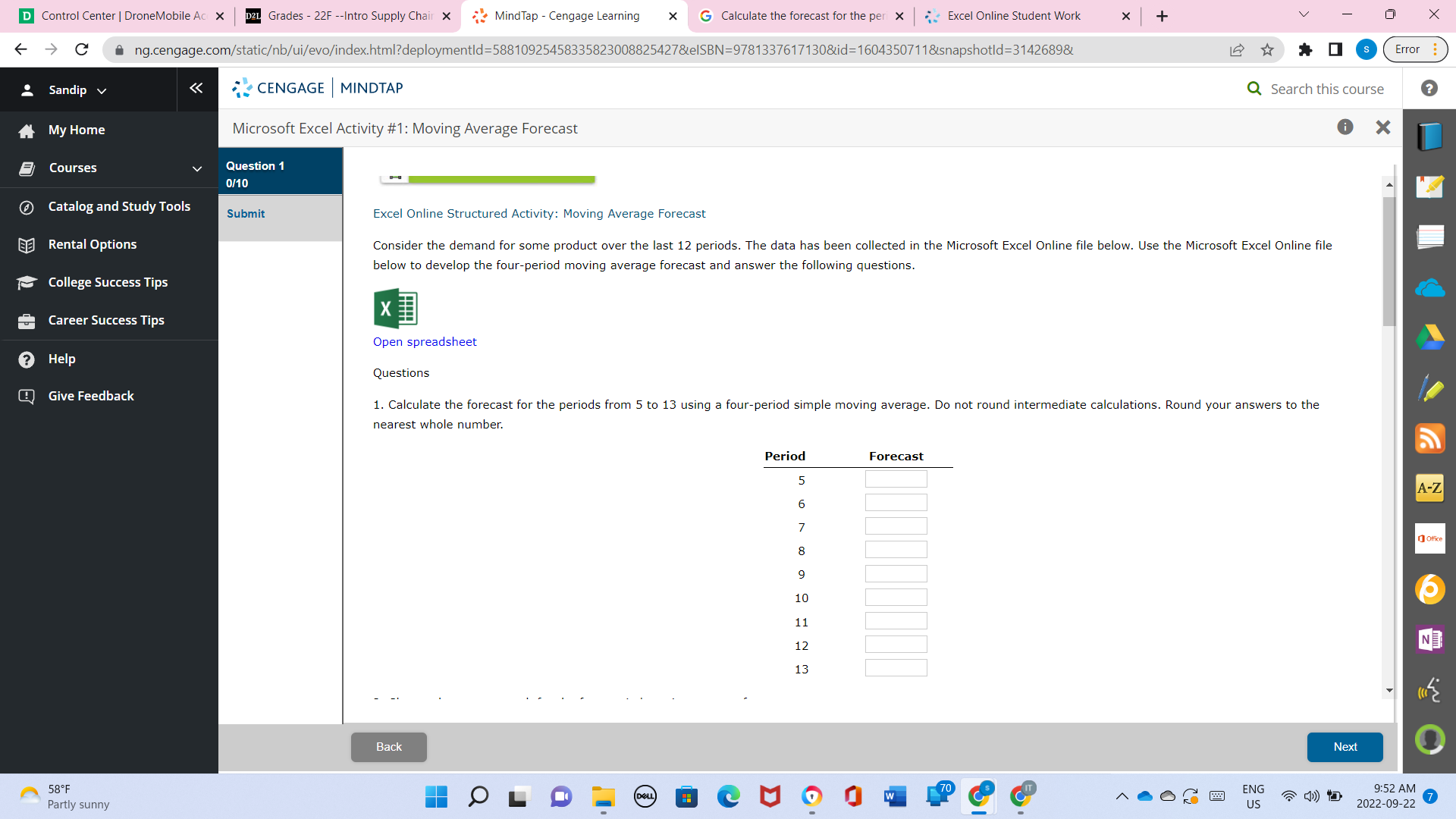This screenshot has height=819, width=1456.
Task: Select the Submit item in question list
Action: (x=246, y=214)
